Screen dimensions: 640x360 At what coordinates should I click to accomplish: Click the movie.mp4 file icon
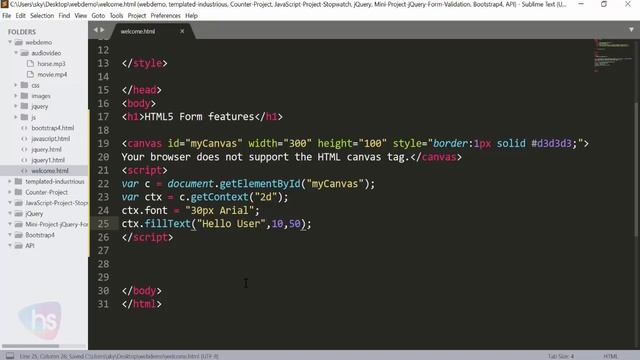30,74
